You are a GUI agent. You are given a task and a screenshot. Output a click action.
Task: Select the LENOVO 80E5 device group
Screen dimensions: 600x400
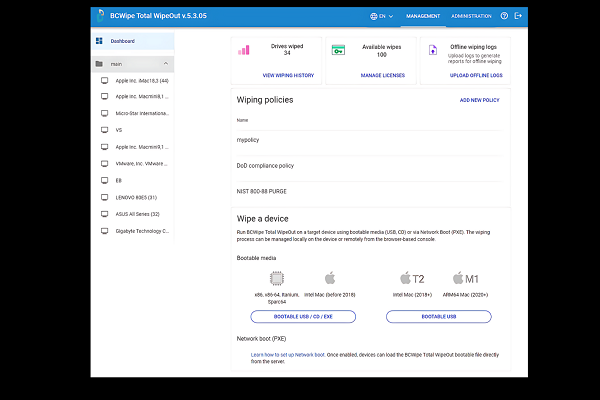coord(130,197)
